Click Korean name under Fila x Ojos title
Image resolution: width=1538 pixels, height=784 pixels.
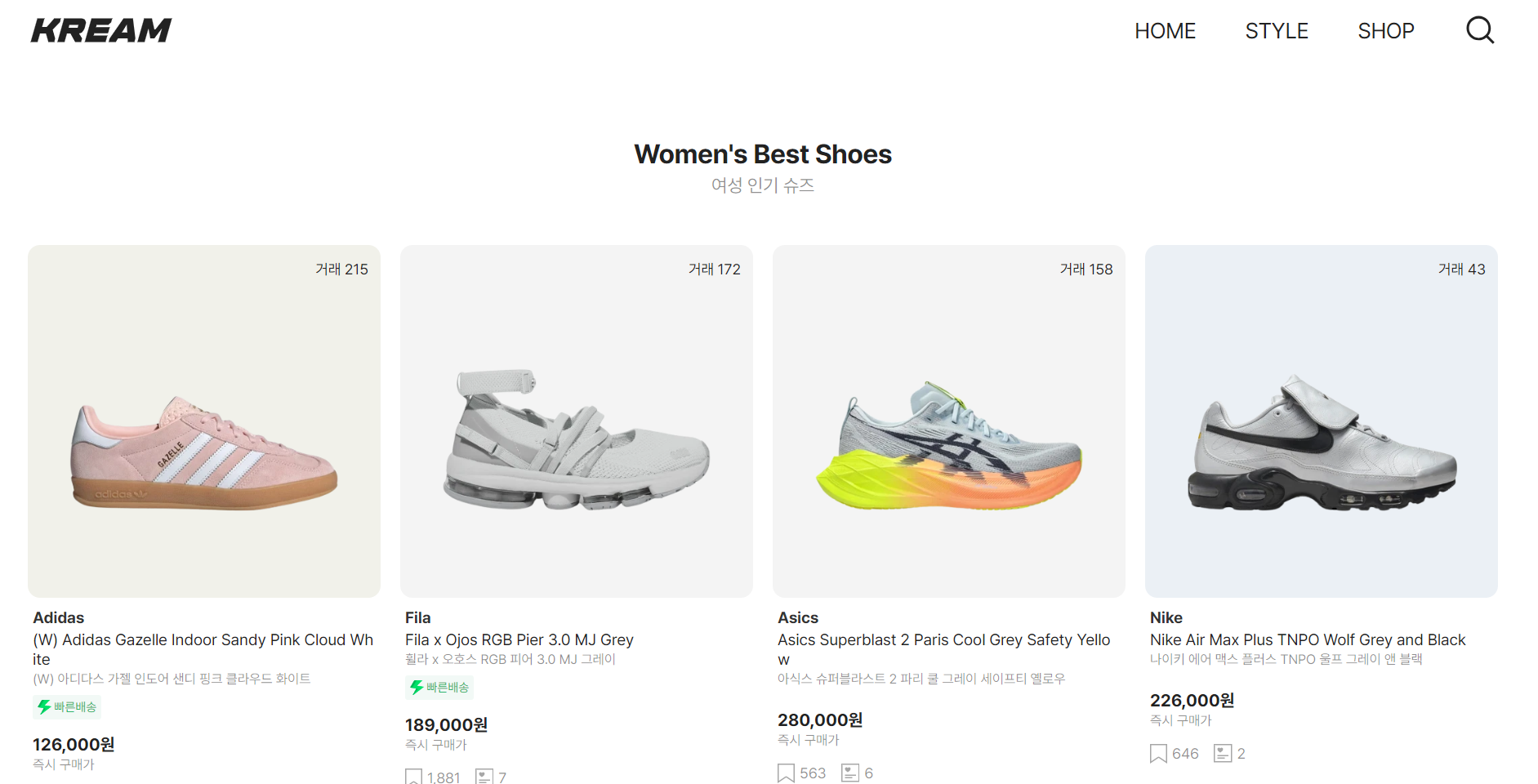pyautogui.click(x=510, y=659)
